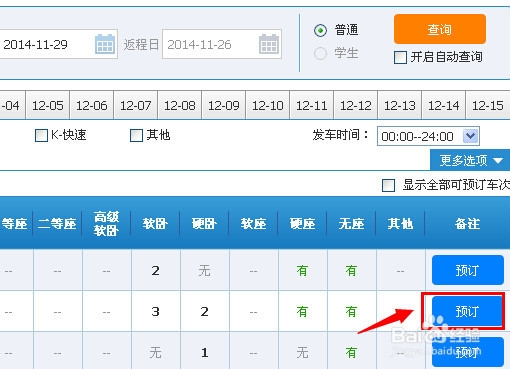
Task: Switch to the 12-14 date tab
Action: pyautogui.click(x=444, y=106)
